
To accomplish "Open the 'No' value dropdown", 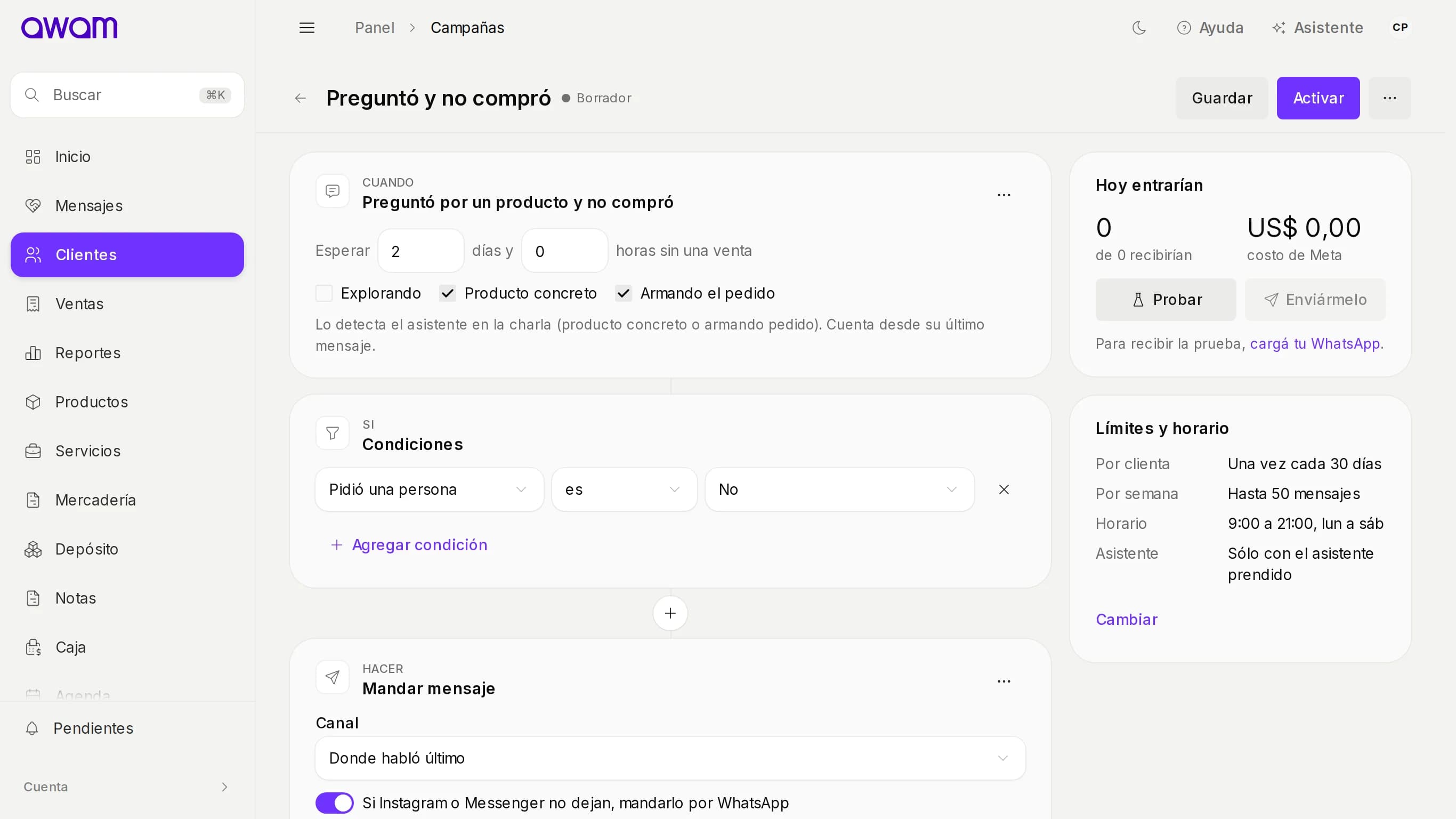I will coord(840,490).
